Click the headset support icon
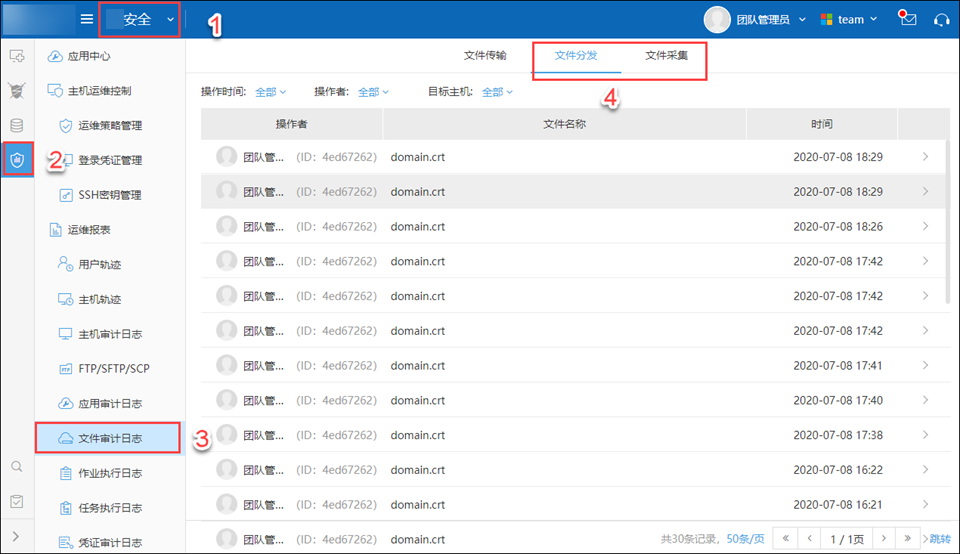960x554 pixels. click(x=941, y=19)
